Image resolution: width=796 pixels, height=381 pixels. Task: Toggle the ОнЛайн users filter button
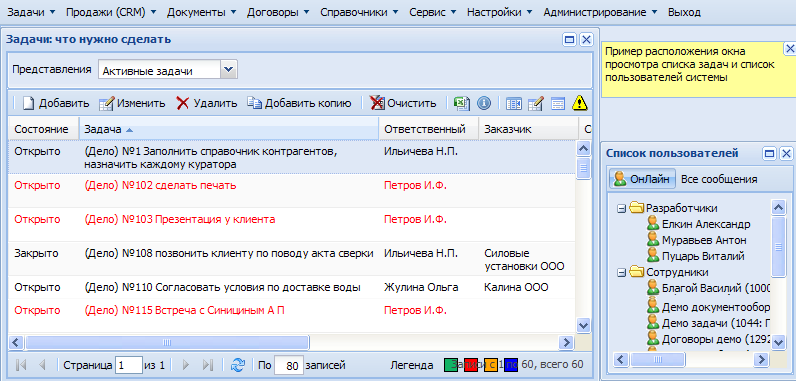coord(643,179)
